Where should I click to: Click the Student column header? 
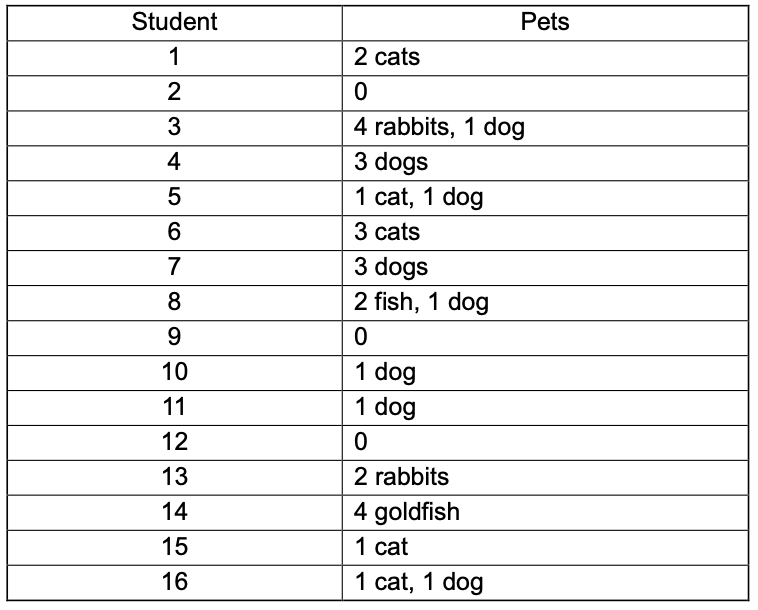click(174, 22)
